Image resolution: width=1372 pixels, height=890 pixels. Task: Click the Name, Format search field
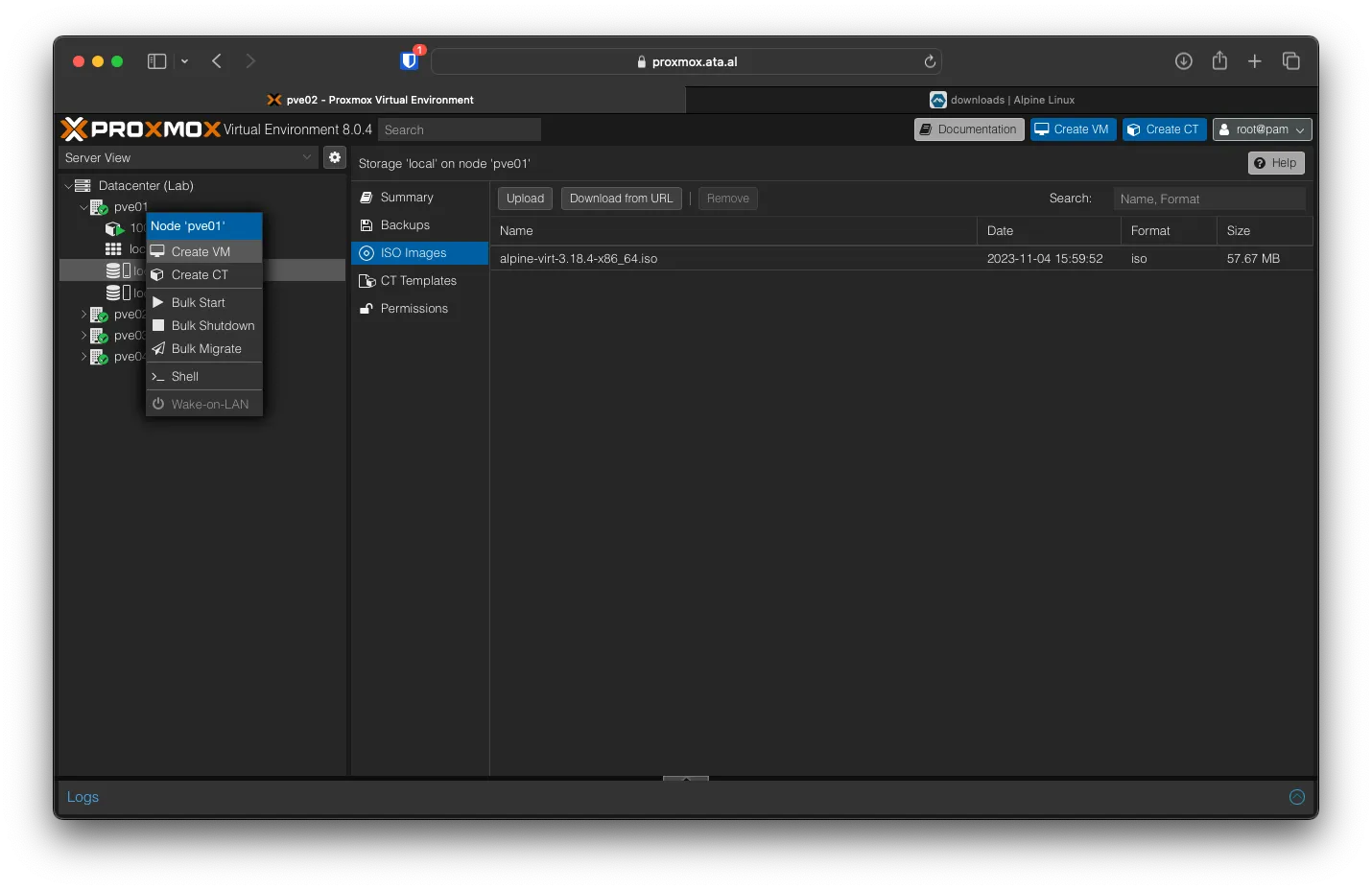click(x=1210, y=199)
